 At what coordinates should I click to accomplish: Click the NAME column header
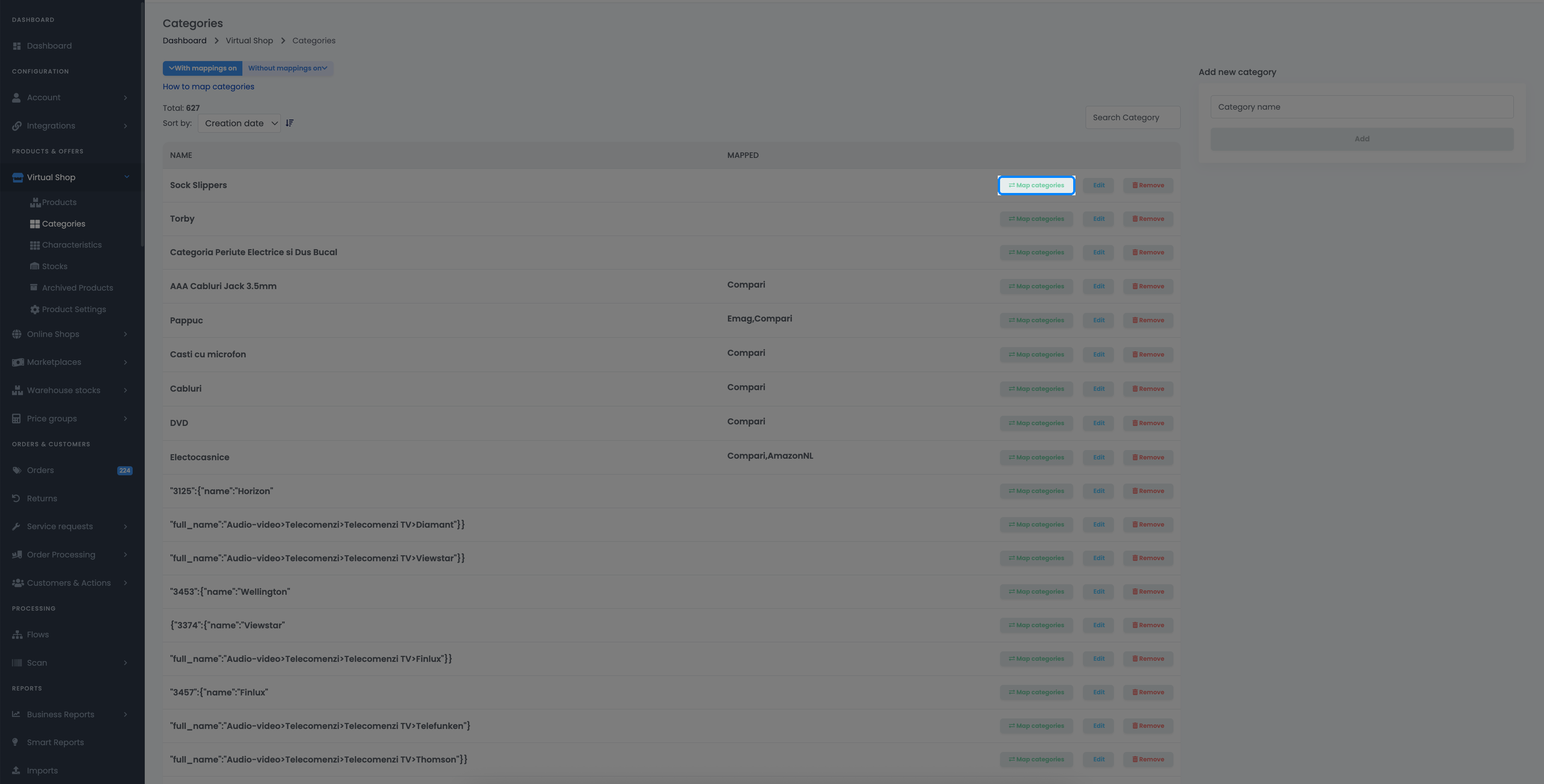(x=181, y=155)
